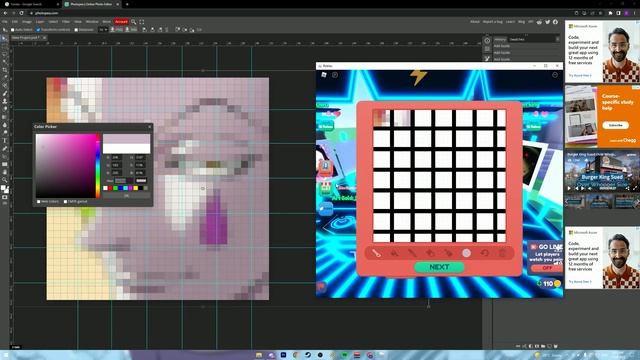Open the Image menu
This screenshot has width=640, height=360.
click(27, 22)
